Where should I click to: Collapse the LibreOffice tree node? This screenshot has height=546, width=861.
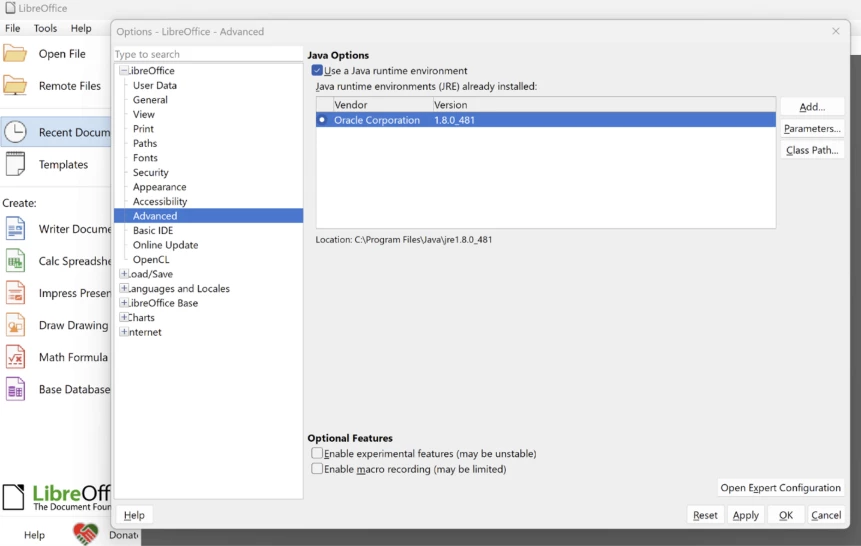[124, 70]
